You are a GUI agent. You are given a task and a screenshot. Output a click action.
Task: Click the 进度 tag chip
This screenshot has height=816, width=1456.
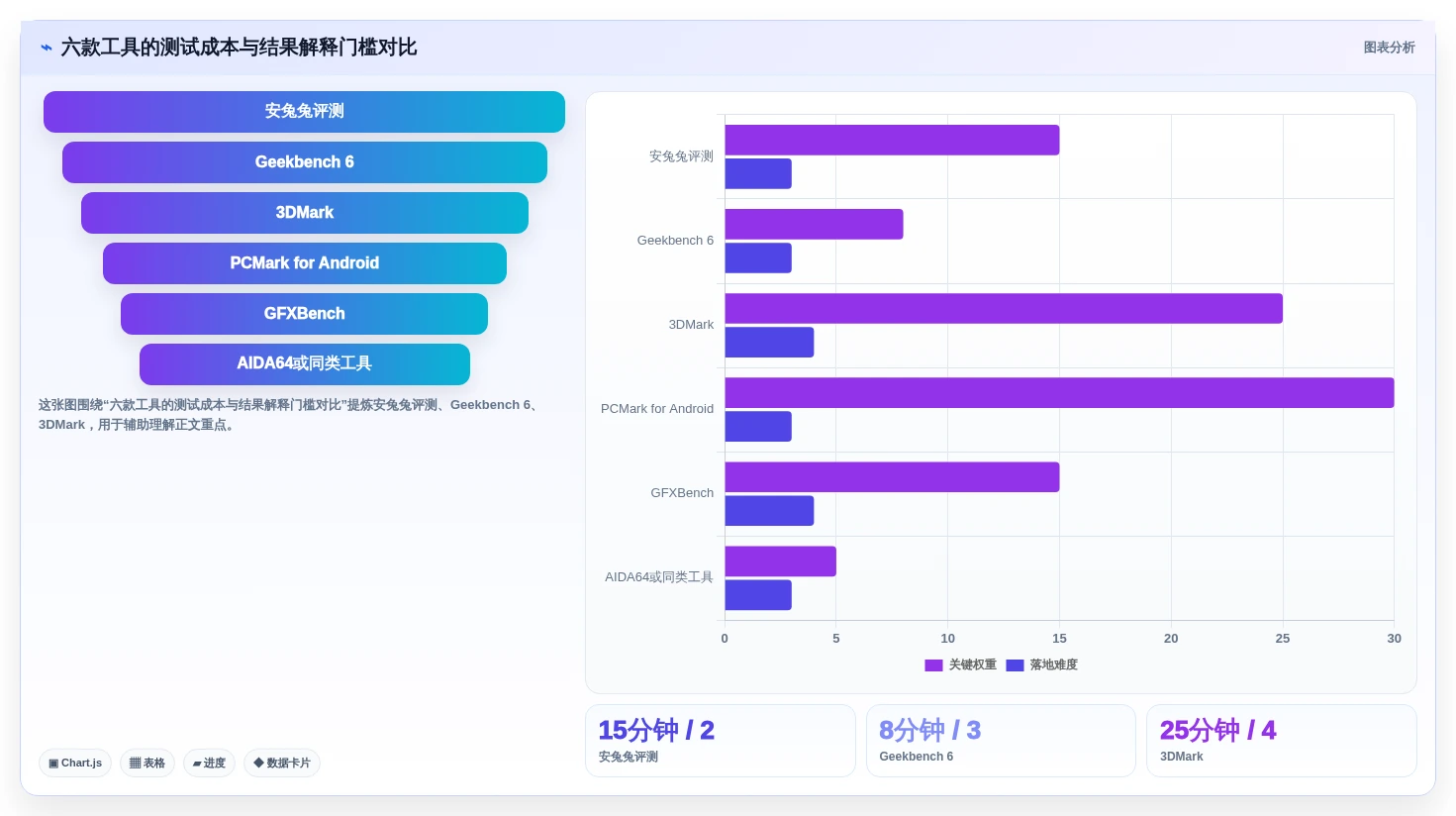click(x=209, y=764)
